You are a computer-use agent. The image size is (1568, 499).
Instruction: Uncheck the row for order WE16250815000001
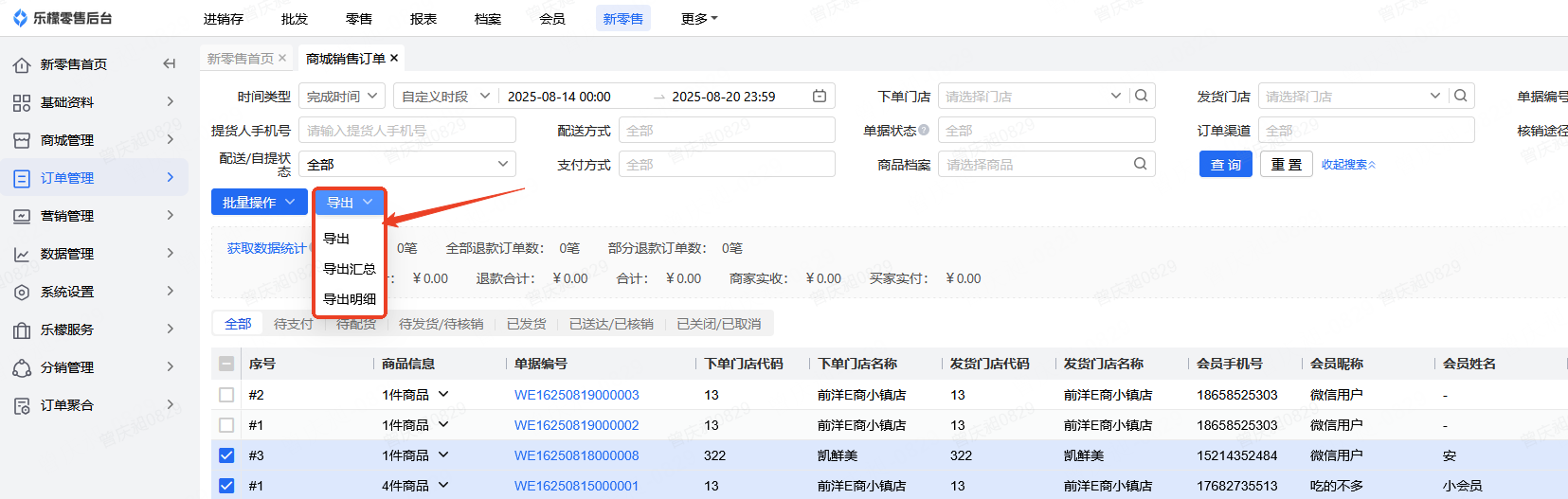point(226,486)
